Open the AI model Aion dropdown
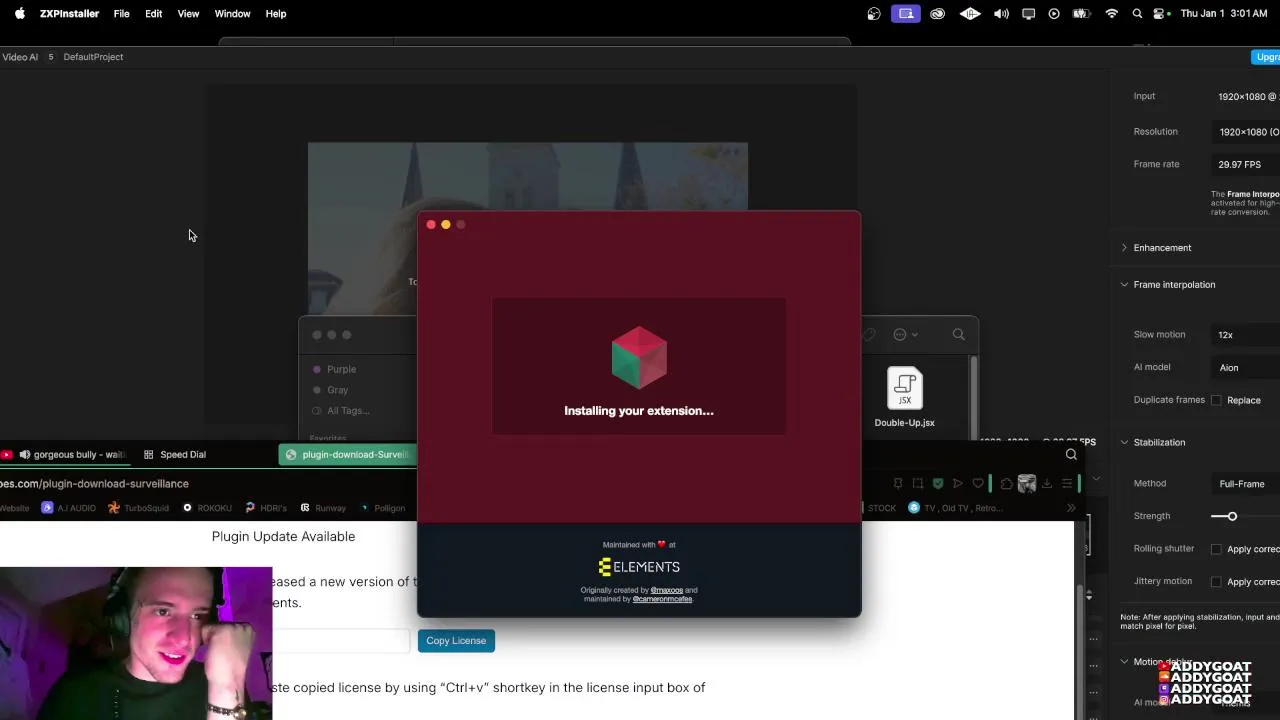The height and width of the screenshot is (720, 1280). coord(1246,368)
